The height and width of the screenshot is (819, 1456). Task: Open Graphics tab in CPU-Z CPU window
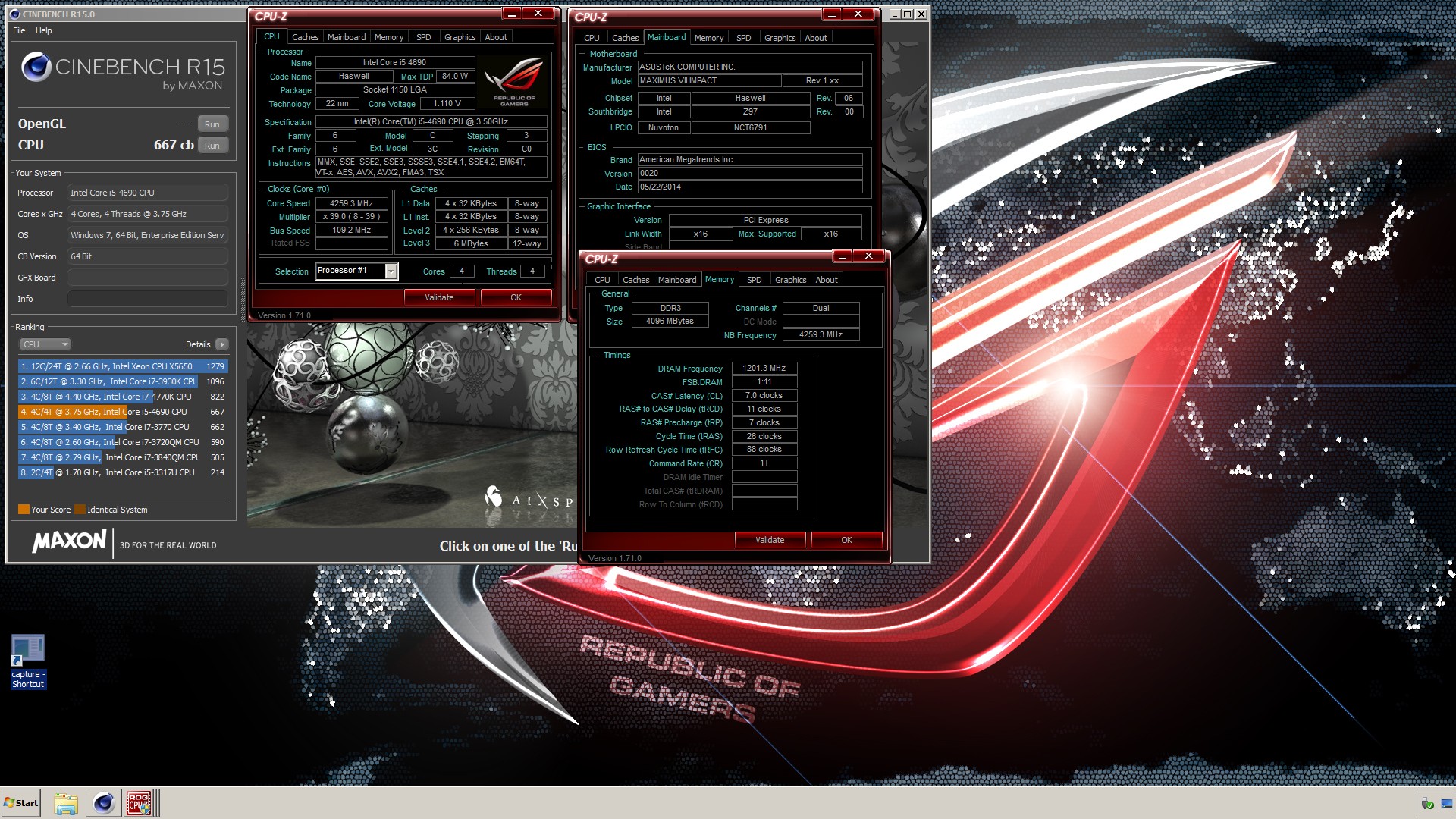pyautogui.click(x=460, y=37)
